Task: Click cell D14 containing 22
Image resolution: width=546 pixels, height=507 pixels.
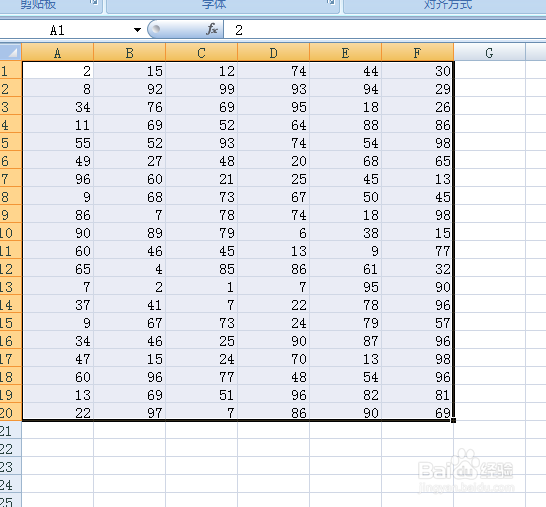Action: click(274, 305)
